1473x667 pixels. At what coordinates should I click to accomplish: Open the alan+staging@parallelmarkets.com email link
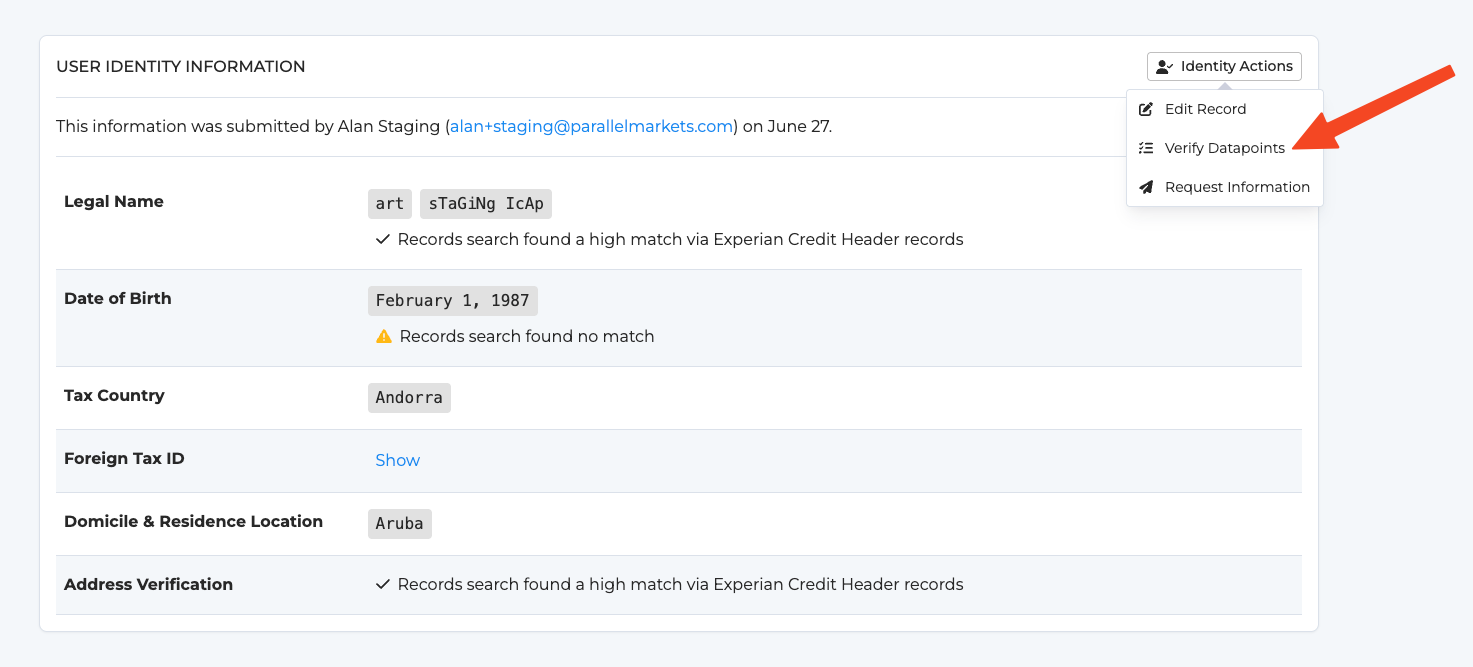[x=591, y=126]
